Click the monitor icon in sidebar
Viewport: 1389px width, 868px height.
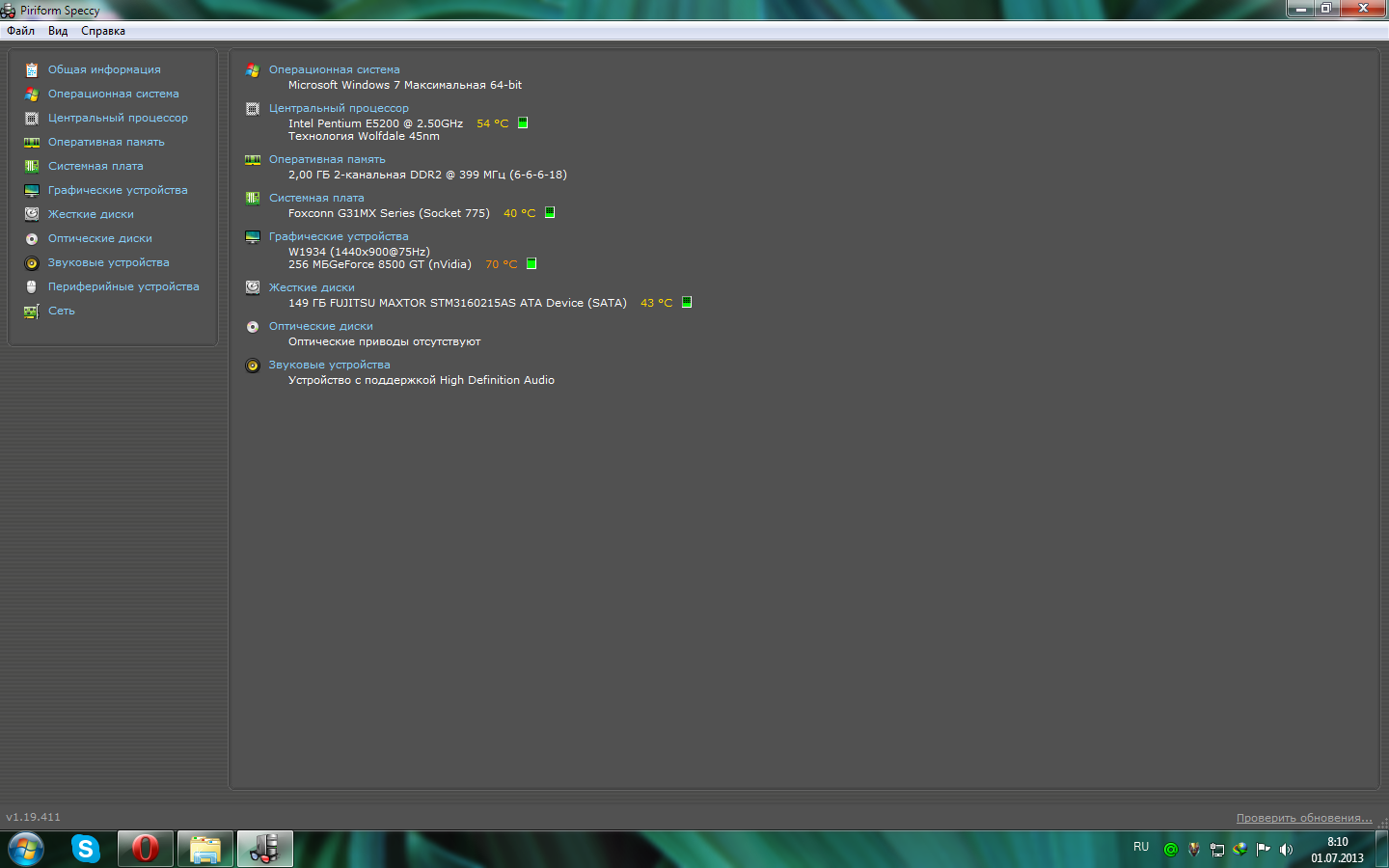(x=32, y=190)
